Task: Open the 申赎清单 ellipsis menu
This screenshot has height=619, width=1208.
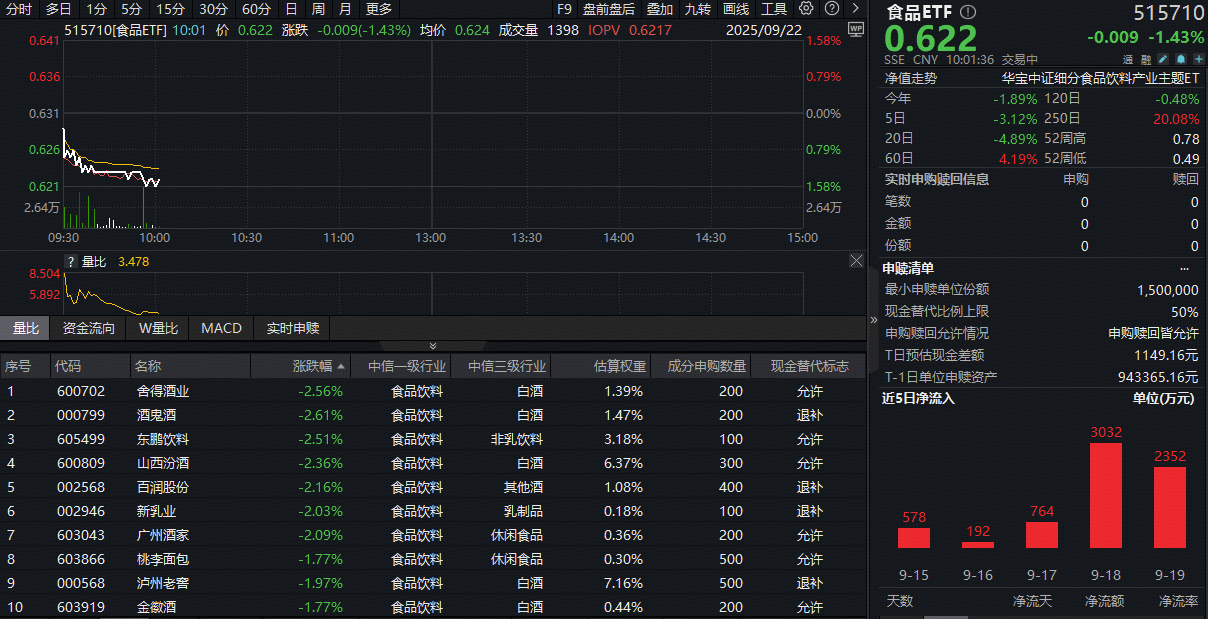Action: click(x=1184, y=268)
